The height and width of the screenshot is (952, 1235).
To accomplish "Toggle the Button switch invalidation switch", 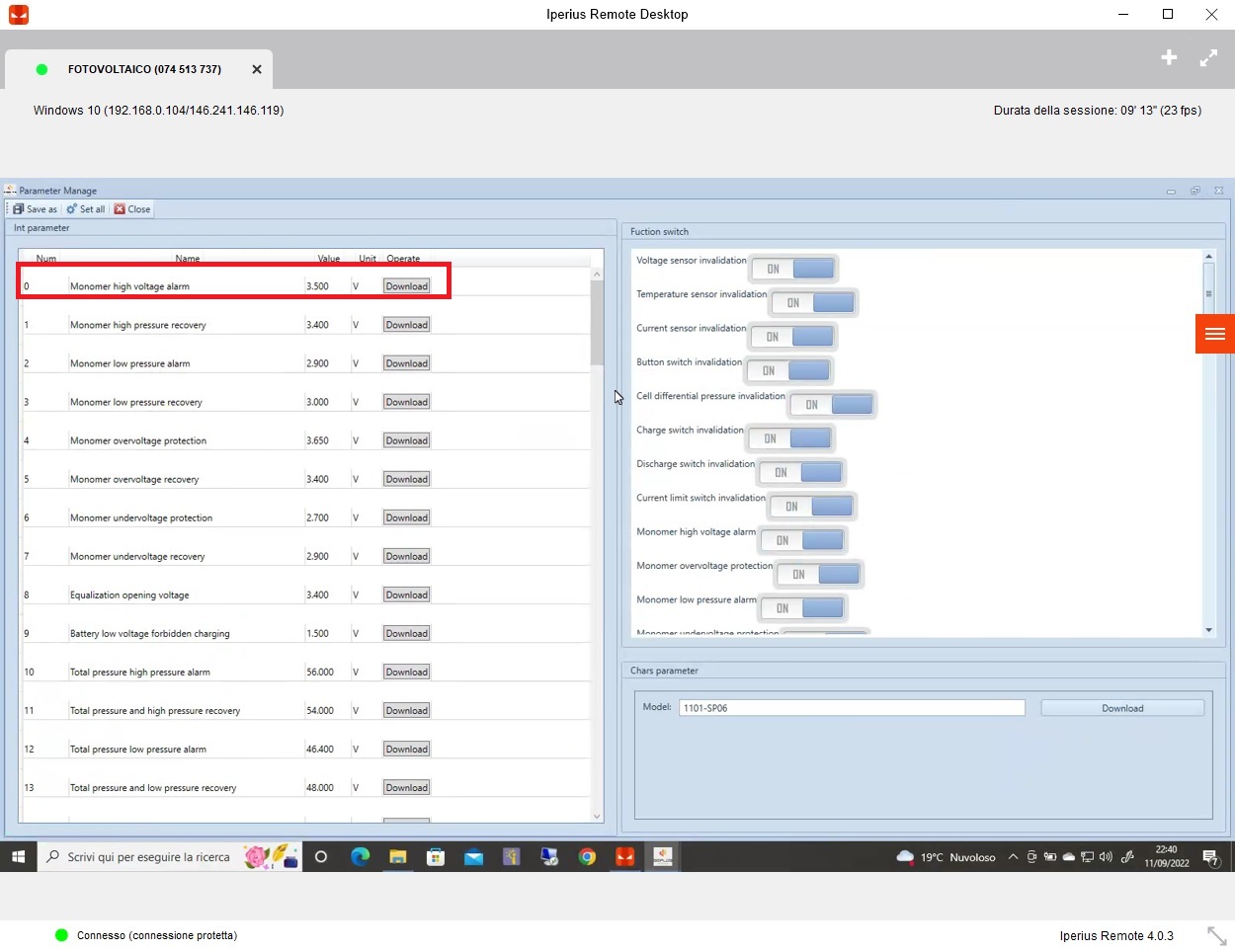I will pyautogui.click(x=788, y=370).
